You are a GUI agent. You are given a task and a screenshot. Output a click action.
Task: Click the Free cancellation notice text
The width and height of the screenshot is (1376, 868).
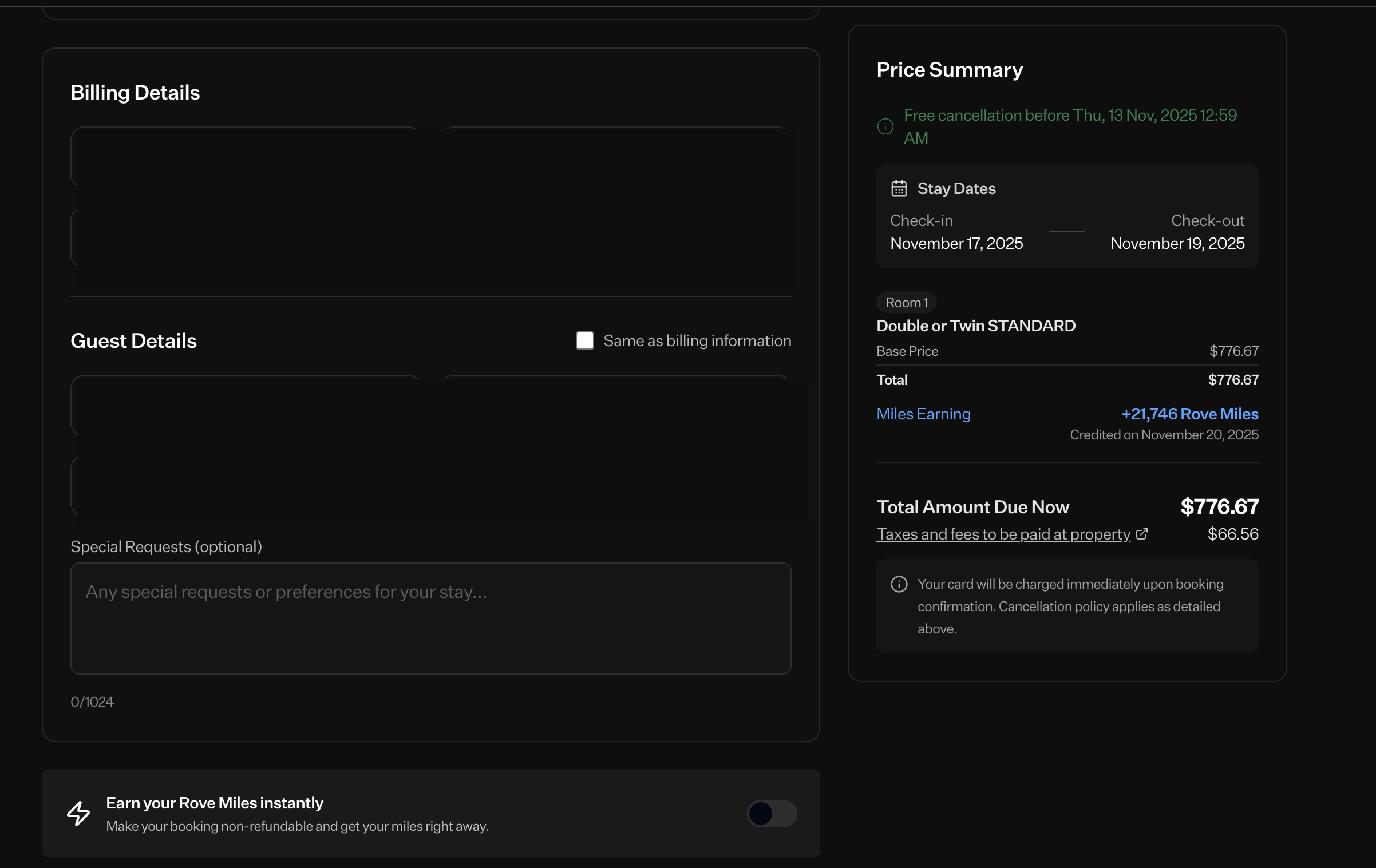(1069, 116)
